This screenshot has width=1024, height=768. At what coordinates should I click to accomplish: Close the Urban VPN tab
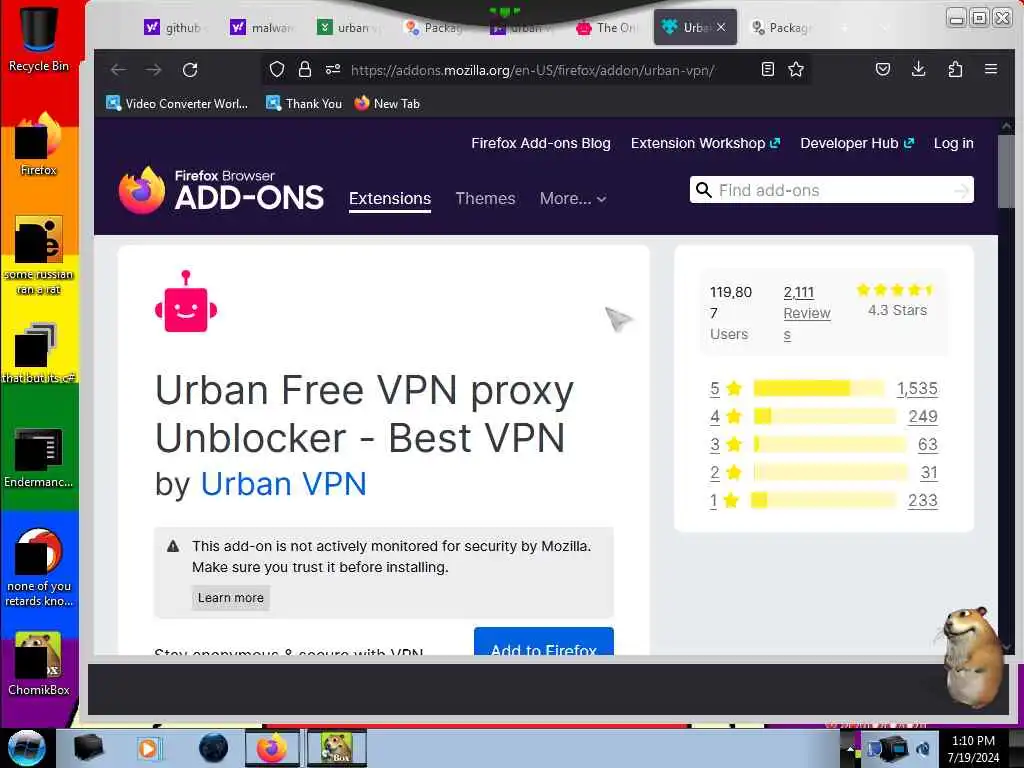(721, 27)
